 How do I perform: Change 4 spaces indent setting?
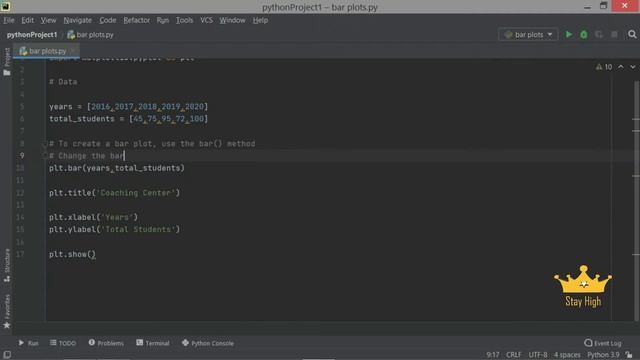pos(567,355)
